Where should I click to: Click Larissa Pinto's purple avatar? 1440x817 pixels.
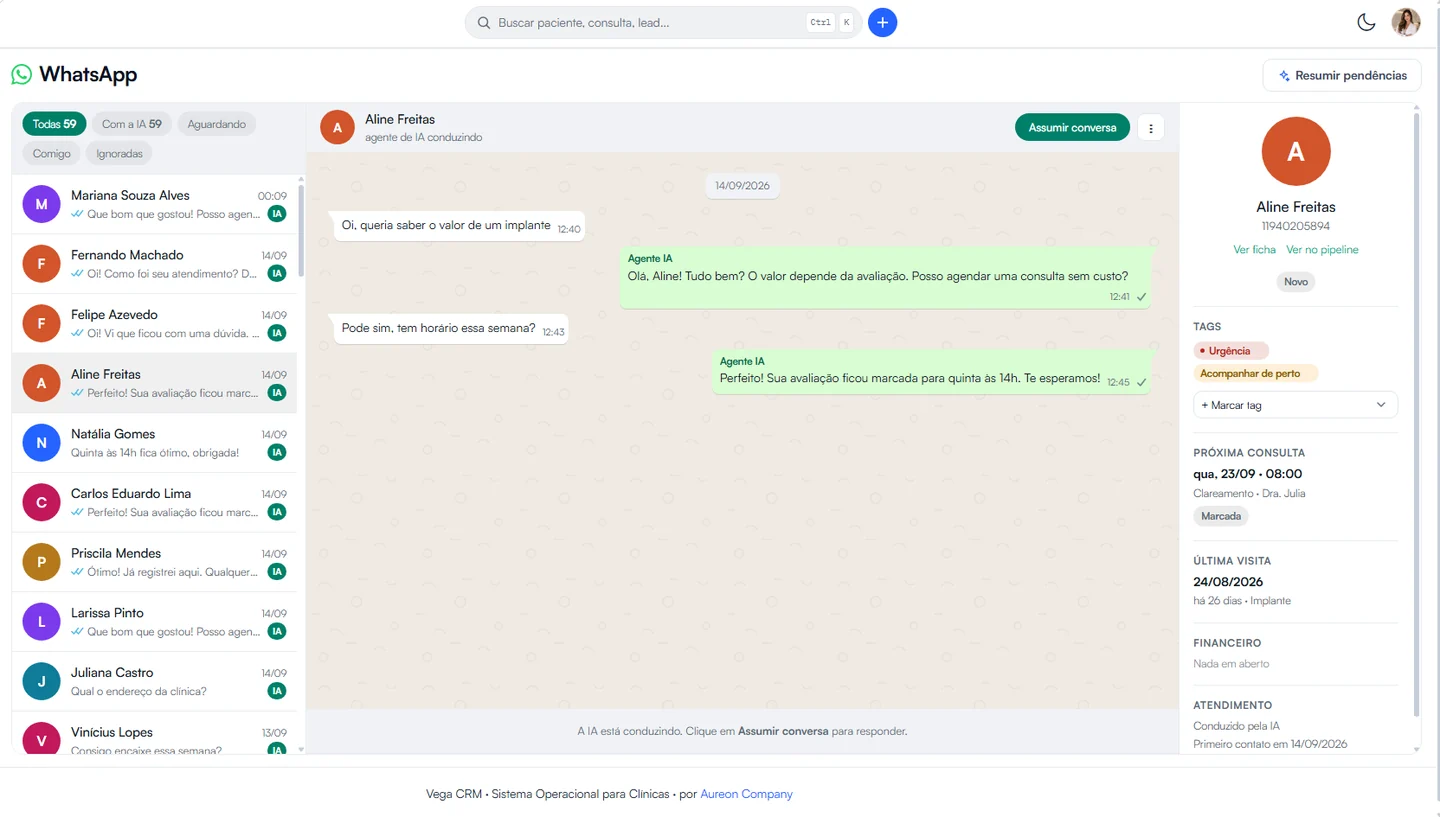[41, 622]
